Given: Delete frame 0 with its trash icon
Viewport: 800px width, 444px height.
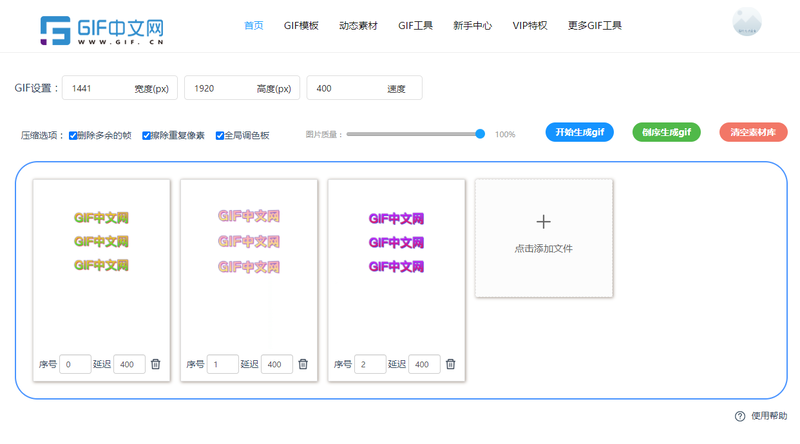Looking at the screenshot, I should coord(156,364).
